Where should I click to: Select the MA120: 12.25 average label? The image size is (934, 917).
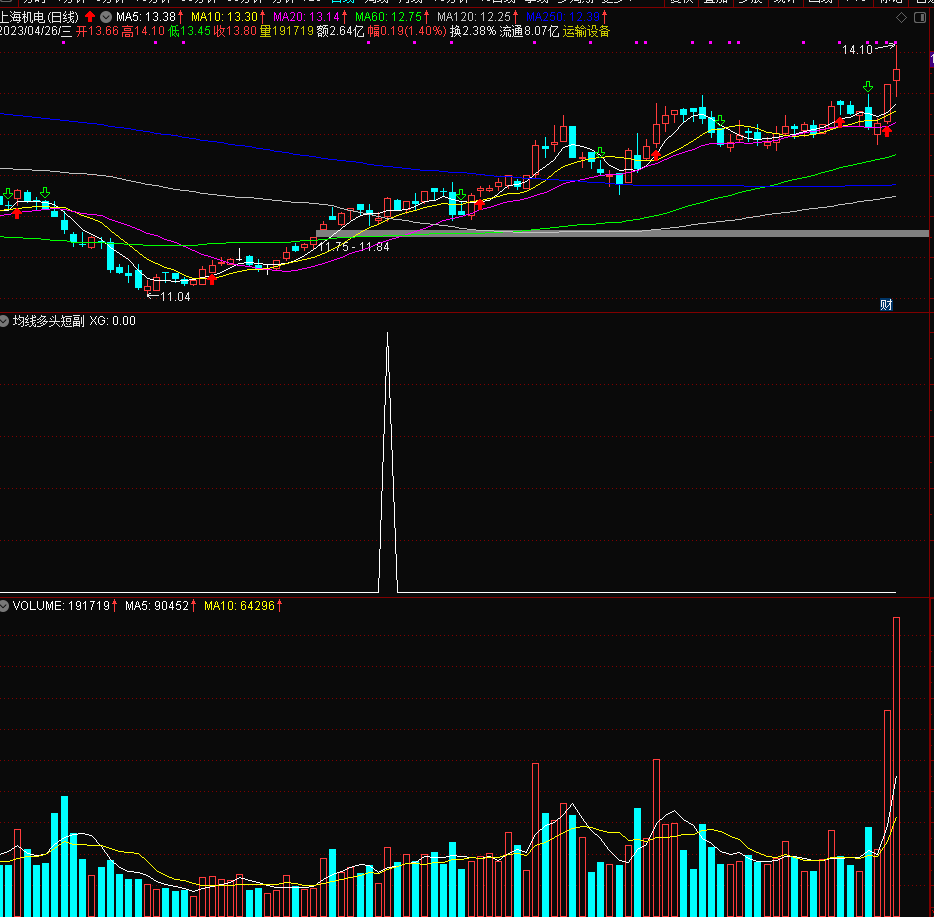click(x=474, y=17)
